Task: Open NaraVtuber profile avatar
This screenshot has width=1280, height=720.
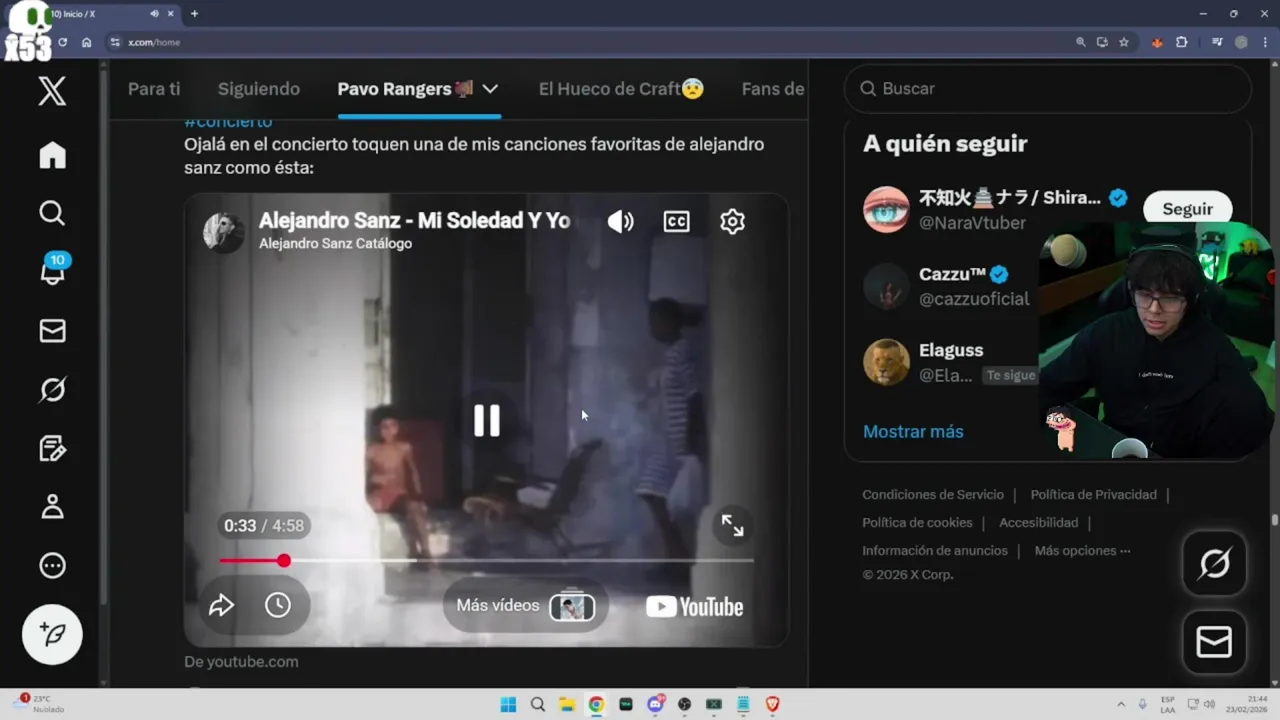Action: point(886,209)
